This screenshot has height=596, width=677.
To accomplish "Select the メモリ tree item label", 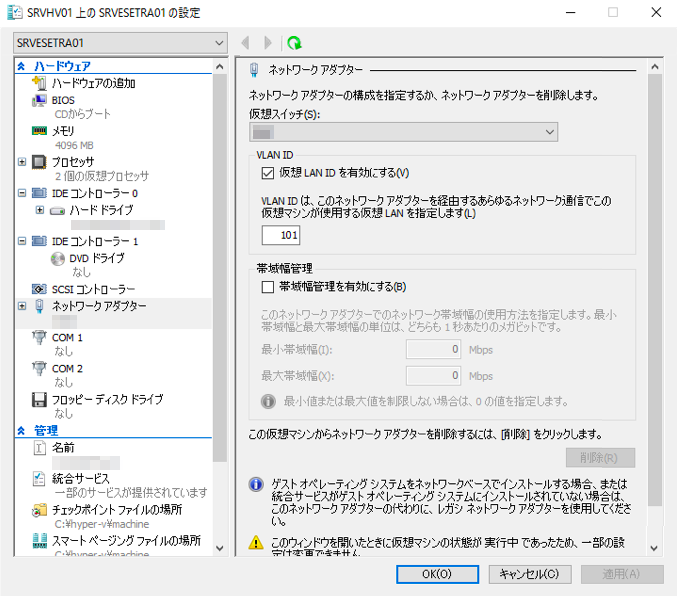I will [63, 131].
